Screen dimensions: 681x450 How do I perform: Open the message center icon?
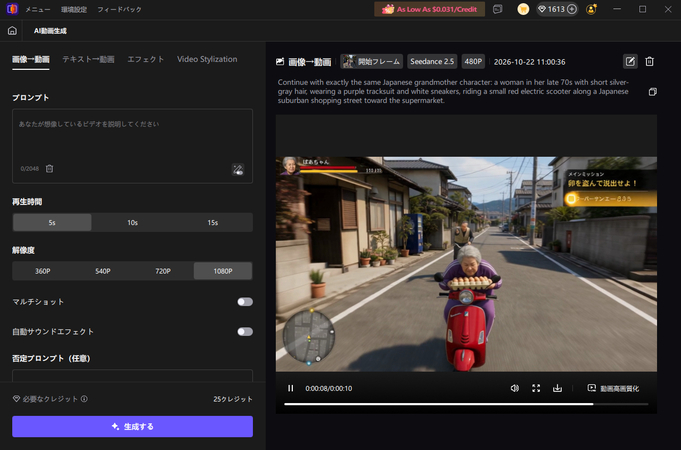coord(498,9)
